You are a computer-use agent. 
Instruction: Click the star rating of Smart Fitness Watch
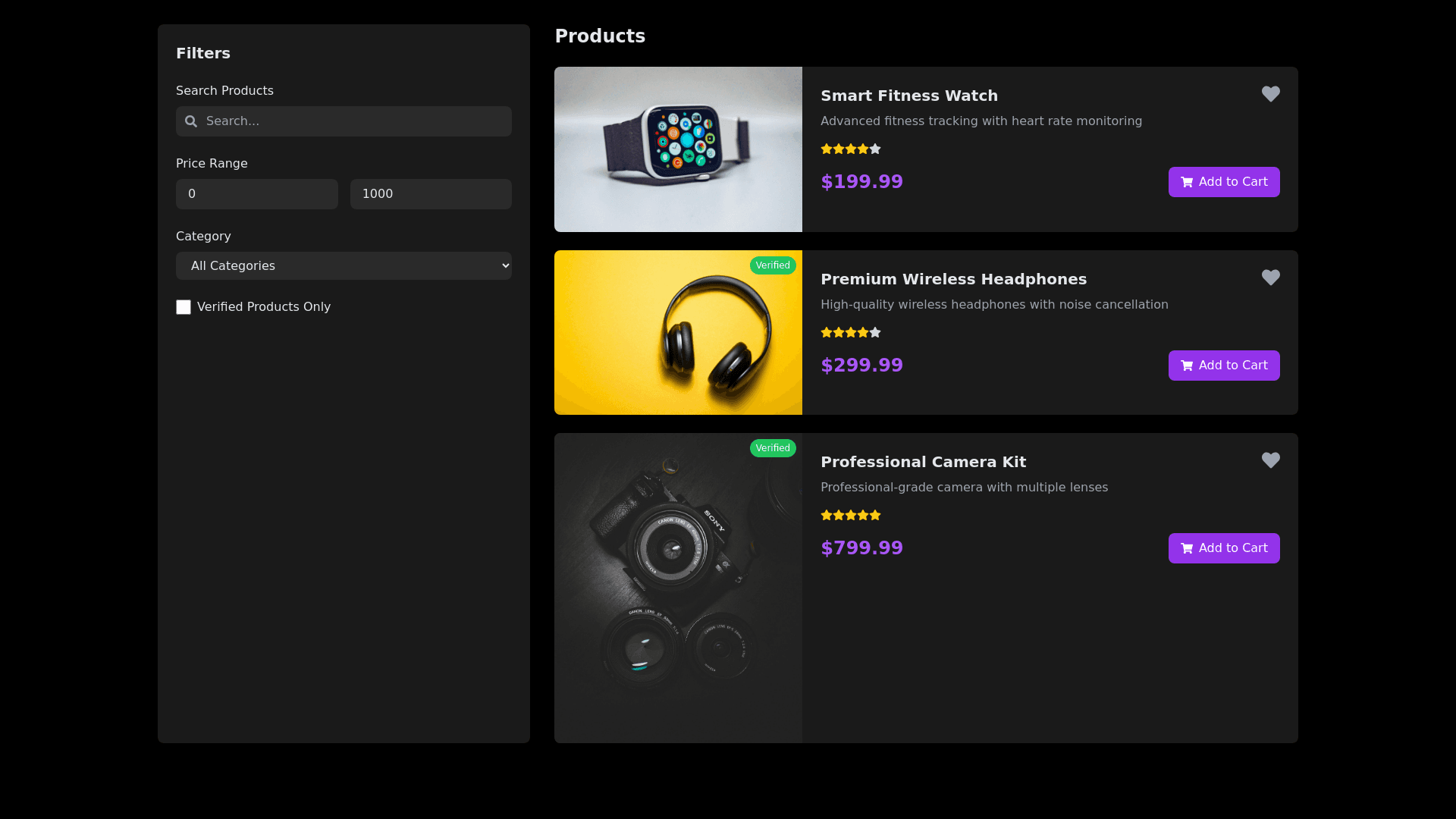click(x=850, y=149)
